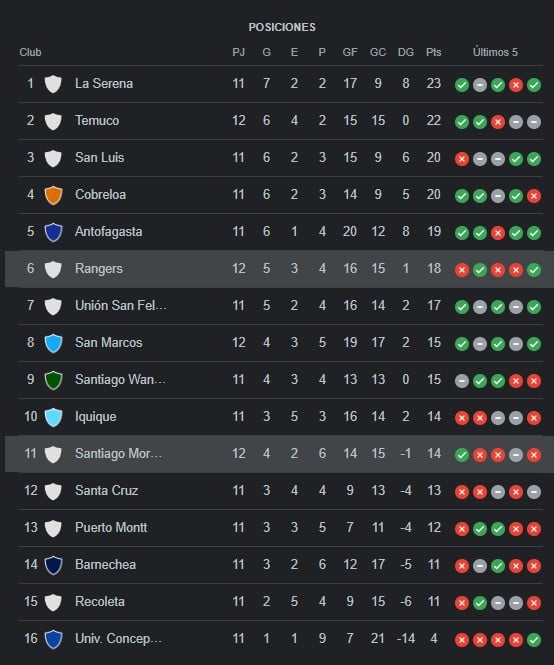Click the Cobreloa orange shield crest
Screen dimensions: 554x665
(x=53, y=195)
